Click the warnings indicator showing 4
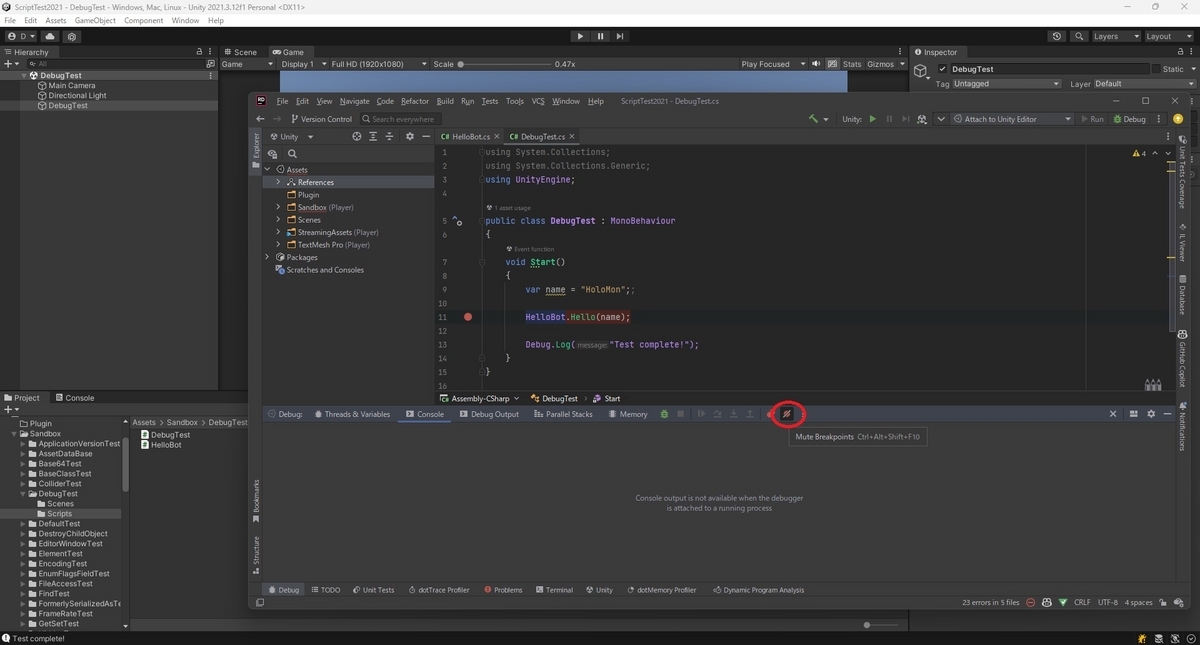Screen dimensions: 1200x645 click(x=1139, y=153)
